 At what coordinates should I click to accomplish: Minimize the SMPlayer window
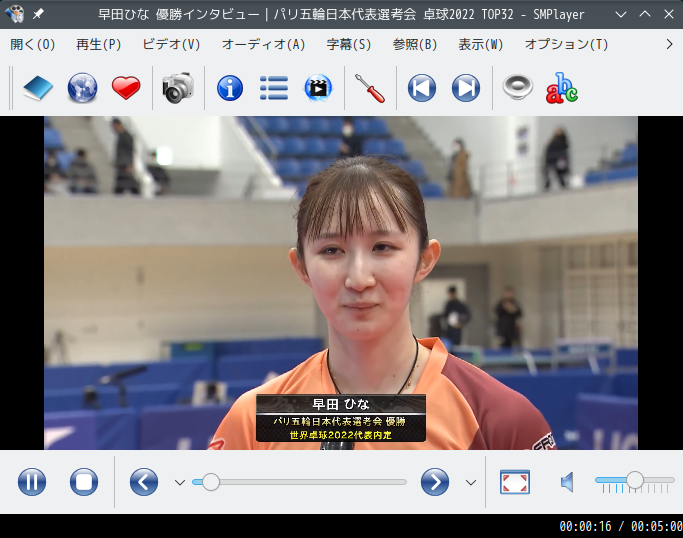click(621, 14)
